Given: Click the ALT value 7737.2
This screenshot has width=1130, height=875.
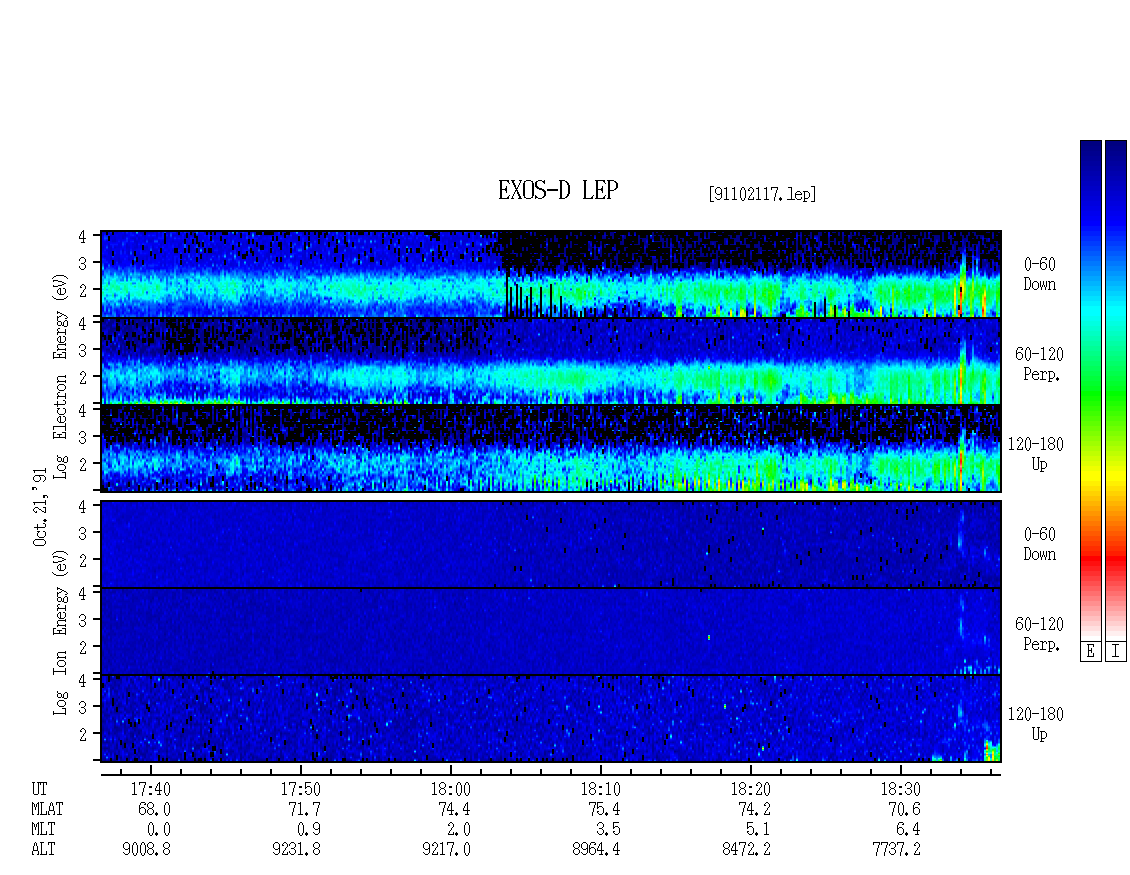Looking at the screenshot, I should tap(896, 850).
